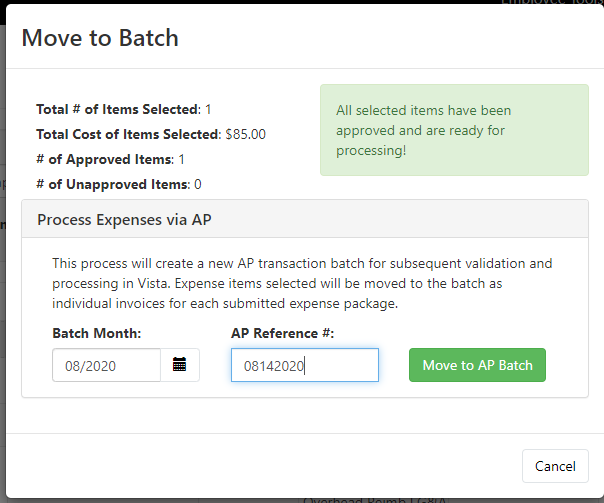604x503 pixels.
Task: Click the Total Cost of Items Selected label
Action: pos(128,134)
